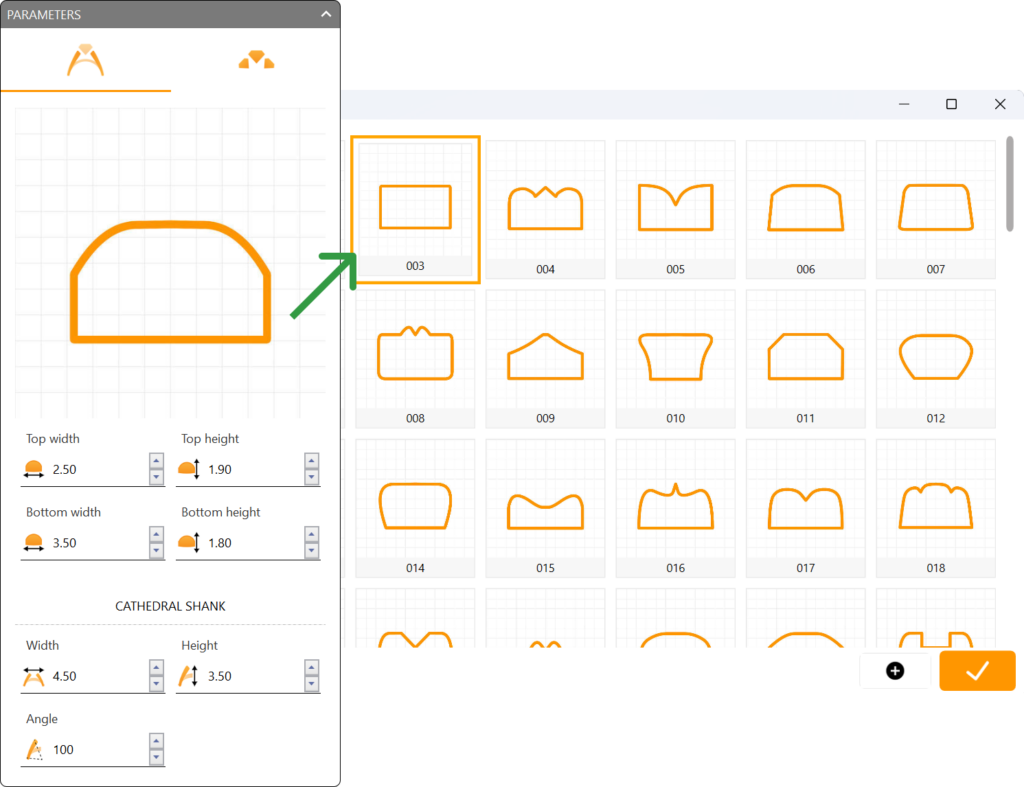
Task: Switch to the three-stone gems tab
Action: point(256,61)
